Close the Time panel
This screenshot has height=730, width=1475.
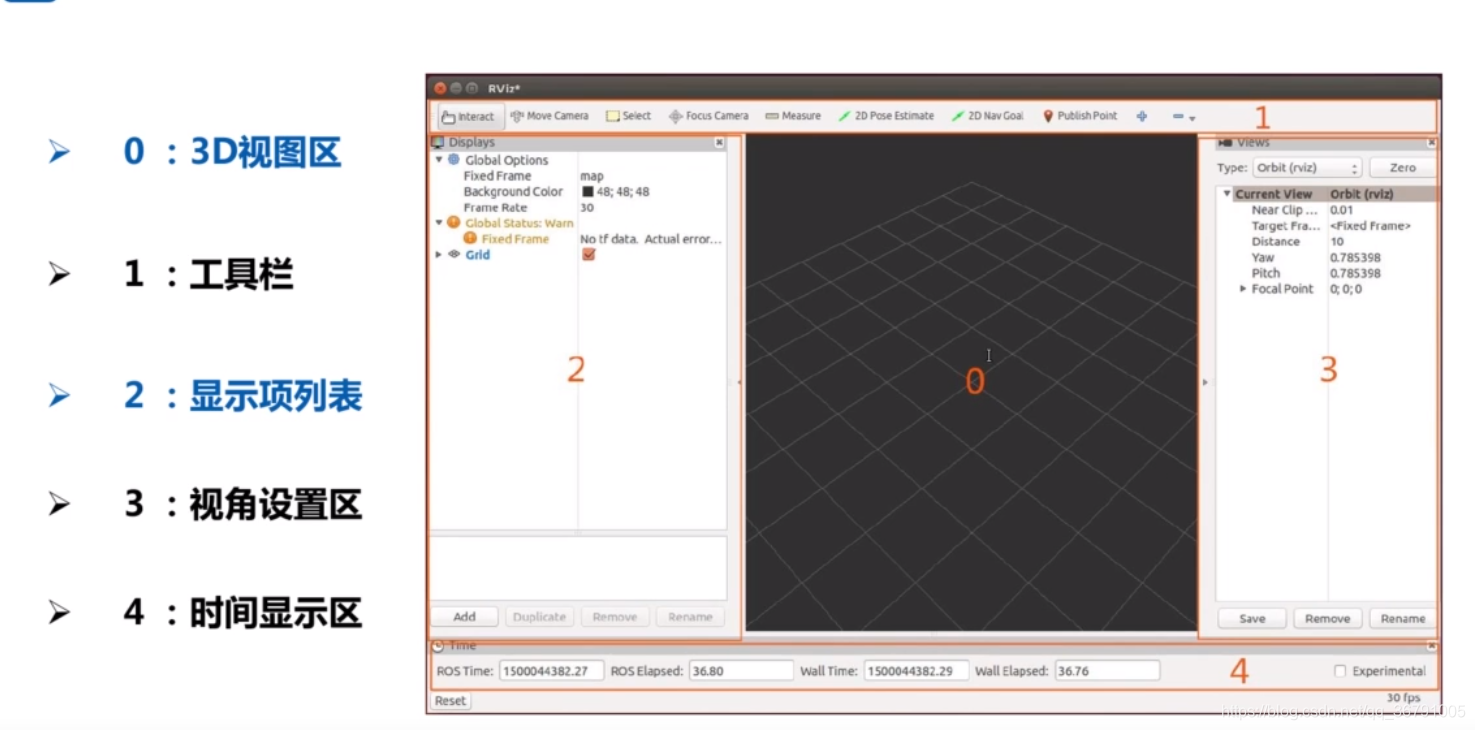coord(1431,646)
